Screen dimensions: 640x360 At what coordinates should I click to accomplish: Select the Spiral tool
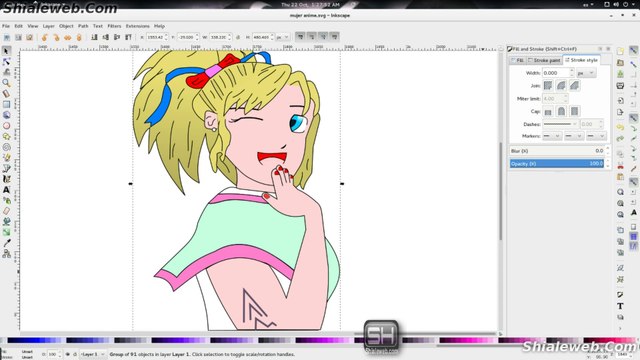(6, 147)
